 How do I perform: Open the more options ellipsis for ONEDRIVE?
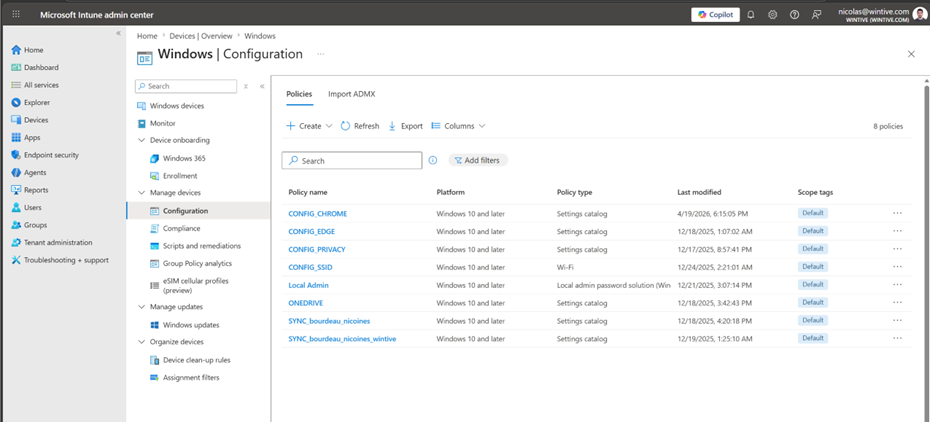(897, 303)
